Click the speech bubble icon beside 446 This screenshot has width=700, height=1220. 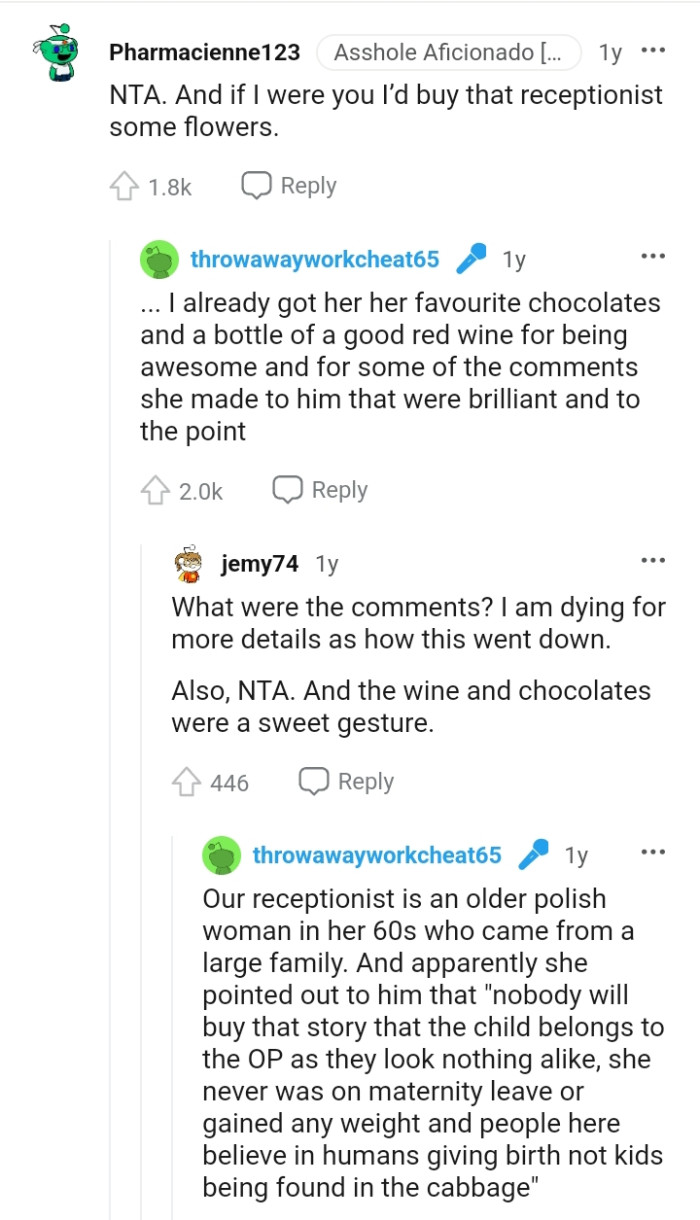[x=312, y=781]
